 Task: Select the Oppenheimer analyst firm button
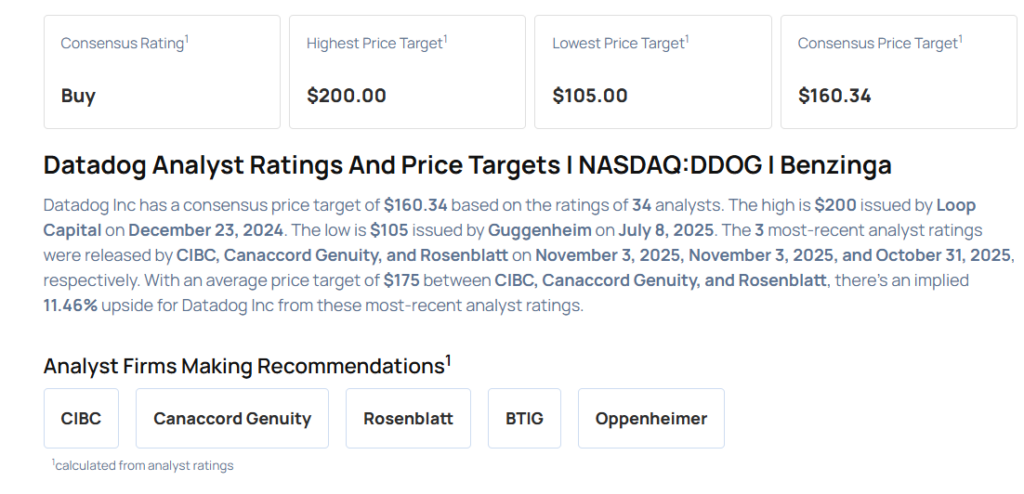(x=651, y=418)
